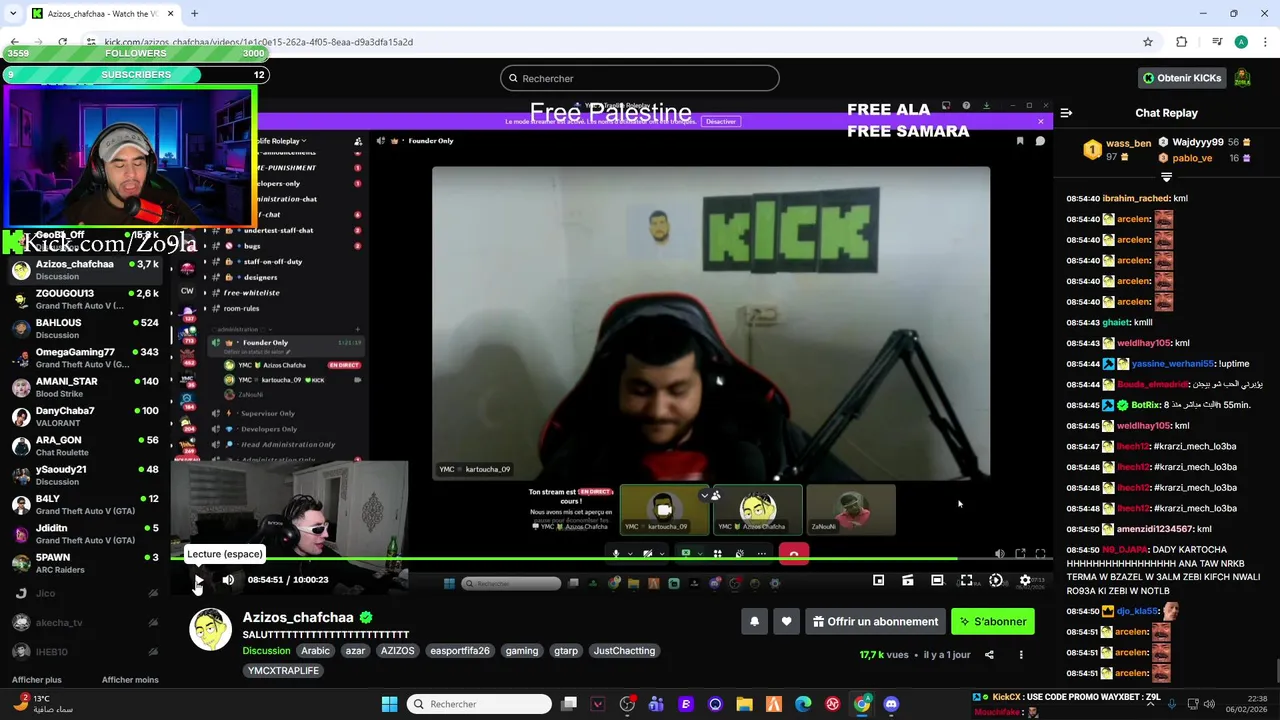Screen dimensions: 1280x720
Task: Open Azizos_chafchaa channel name link
Action: [x=298, y=617]
